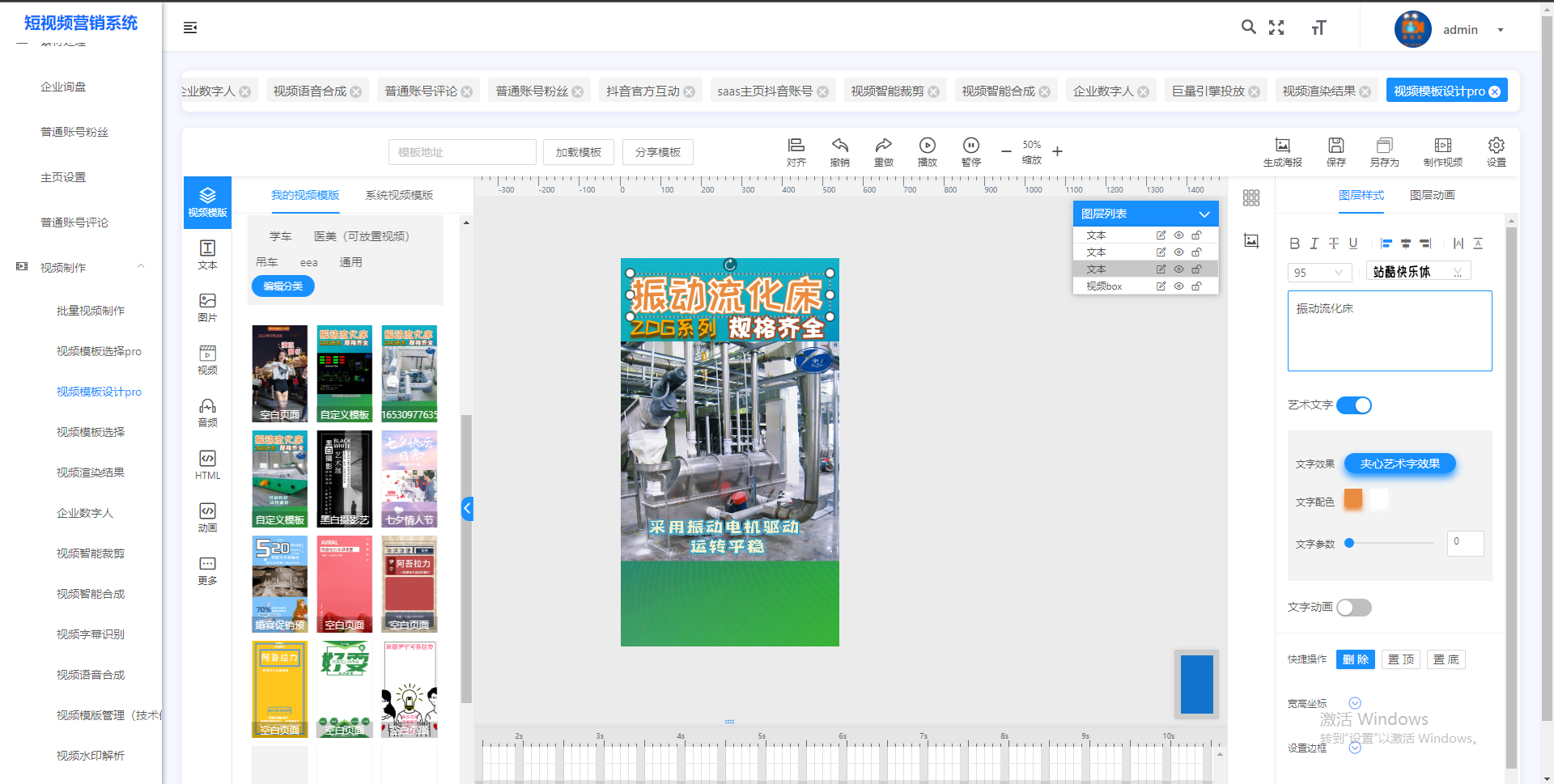Click 制作视频 make video icon

[1442, 151]
